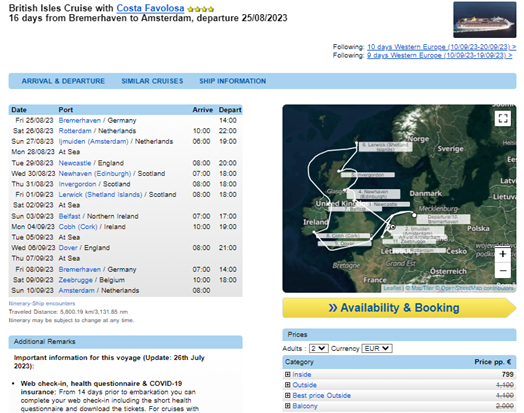This screenshot has width=524, height=413.
Task: Open the Rotterdam port link
Action: pyautogui.click(x=75, y=131)
